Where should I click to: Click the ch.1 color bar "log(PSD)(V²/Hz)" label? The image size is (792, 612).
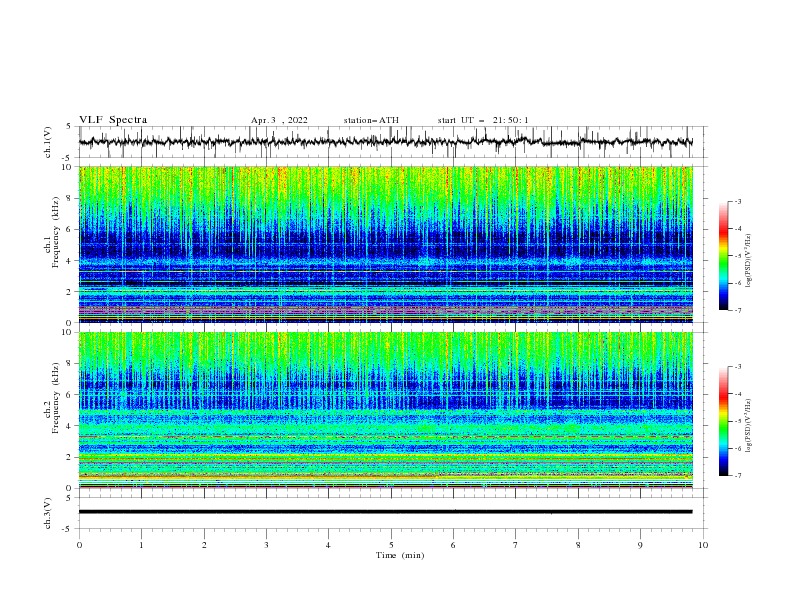749,261
